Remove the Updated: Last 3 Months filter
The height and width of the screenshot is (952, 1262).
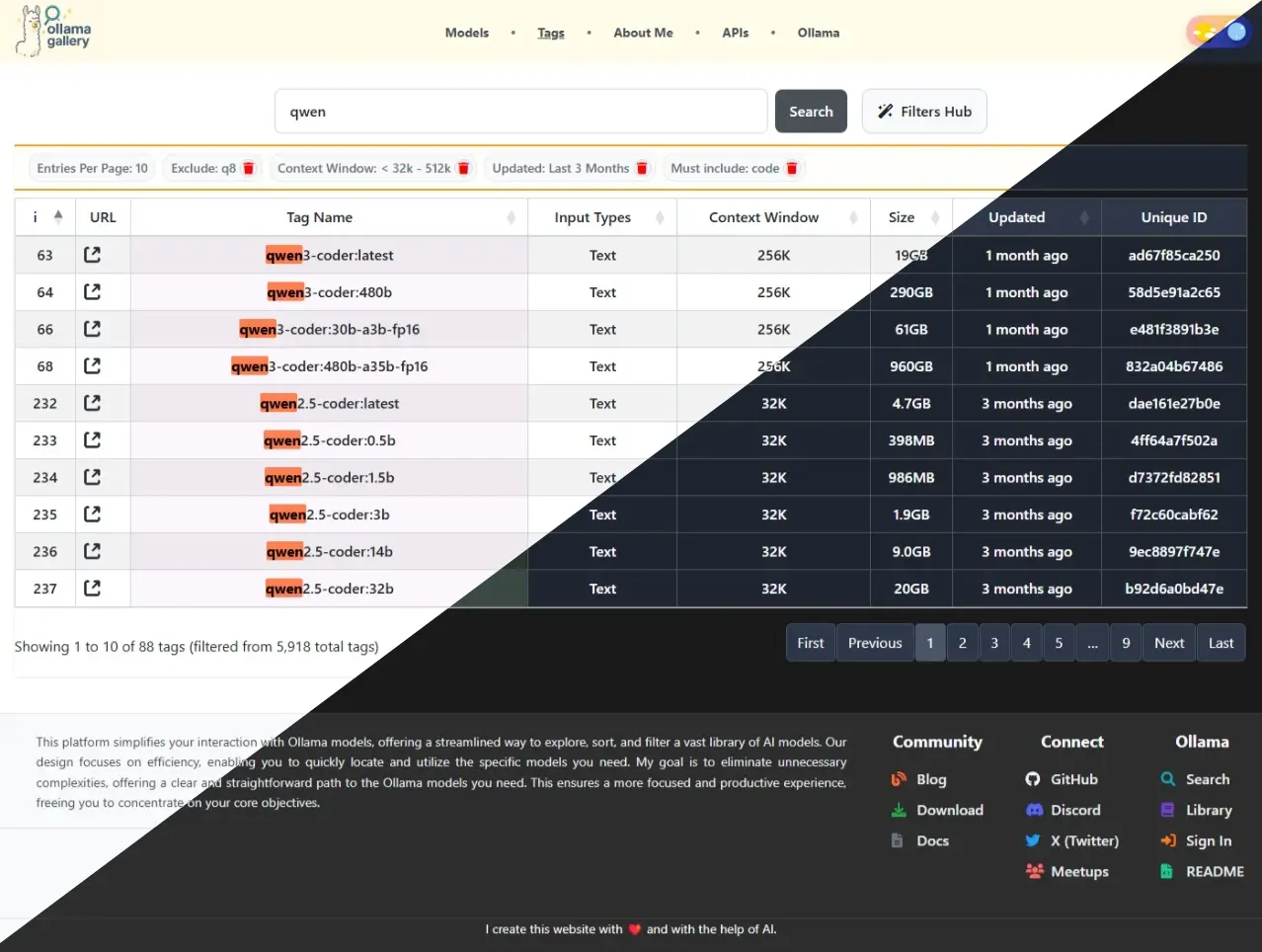(x=642, y=168)
